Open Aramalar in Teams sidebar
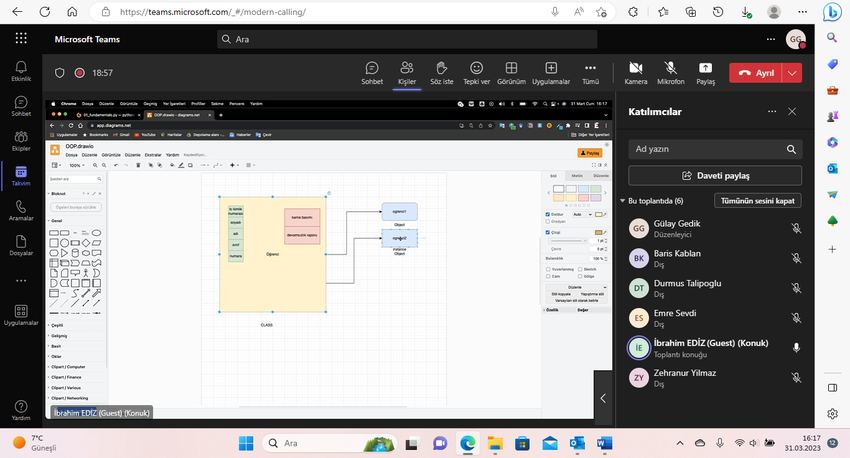The width and height of the screenshot is (850, 458). pos(21,211)
